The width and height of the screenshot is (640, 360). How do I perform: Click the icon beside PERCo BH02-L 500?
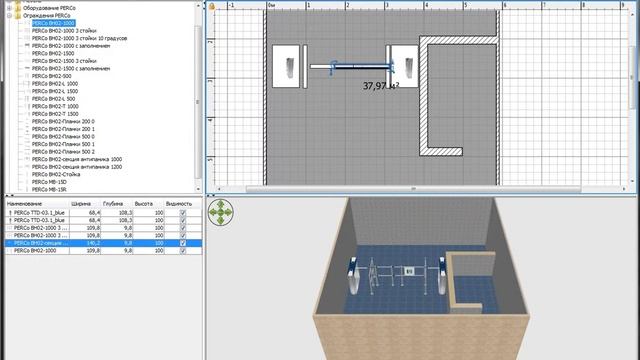coord(27,98)
